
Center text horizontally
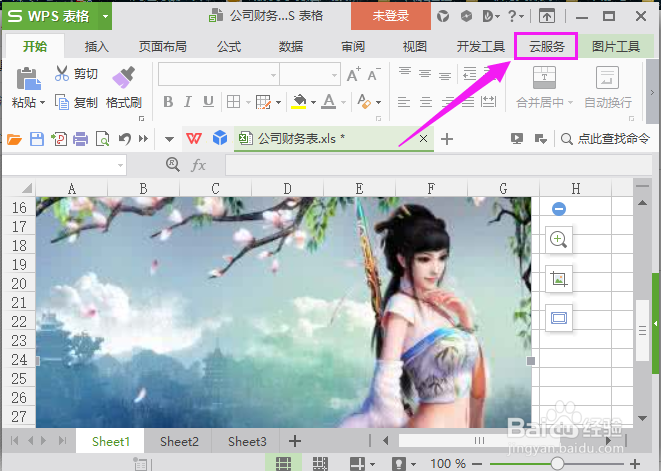[426, 102]
